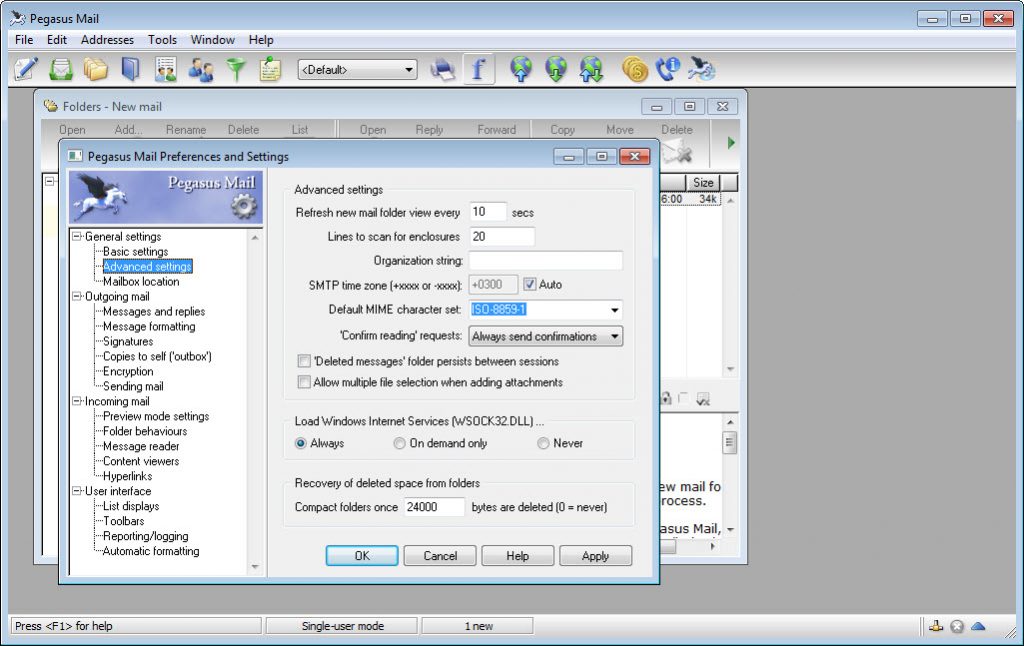Allow multiple file selection when adding attachments
This screenshot has width=1024, height=646.
point(304,382)
